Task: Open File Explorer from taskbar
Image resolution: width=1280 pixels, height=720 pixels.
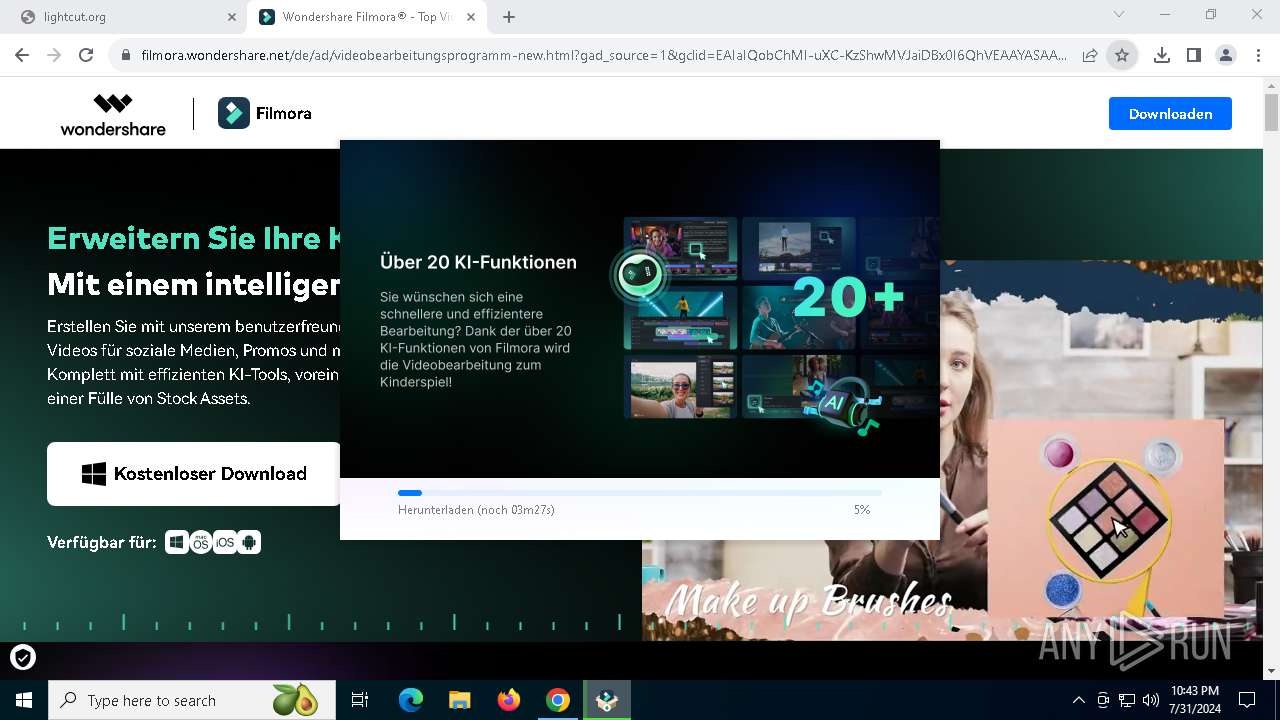Action: [x=460, y=700]
